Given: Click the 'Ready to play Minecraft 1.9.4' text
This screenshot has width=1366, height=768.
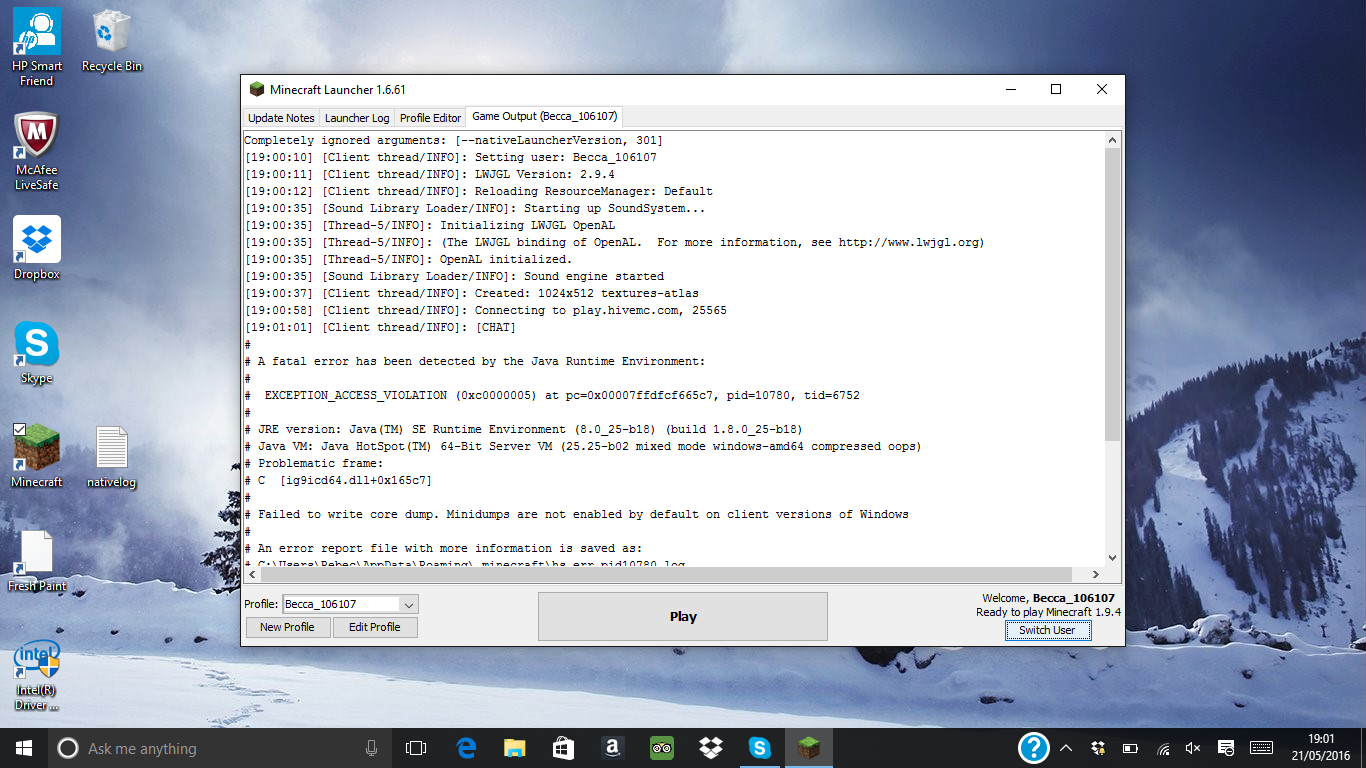Looking at the screenshot, I should point(1048,612).
